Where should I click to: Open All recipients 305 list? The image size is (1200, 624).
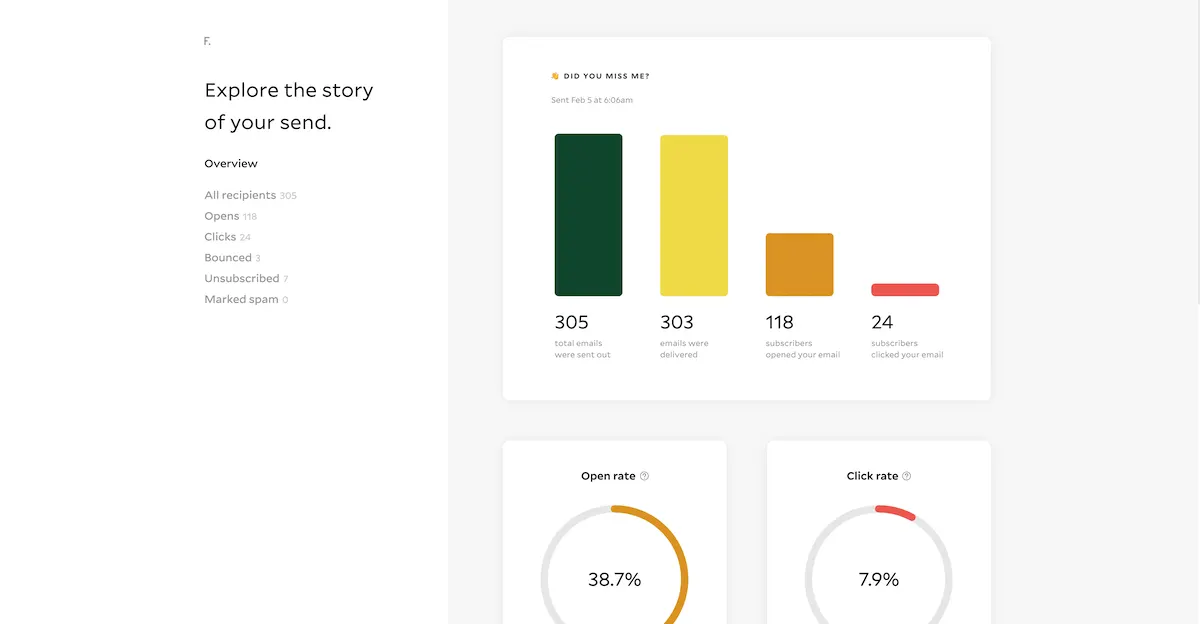click(250, 195)
